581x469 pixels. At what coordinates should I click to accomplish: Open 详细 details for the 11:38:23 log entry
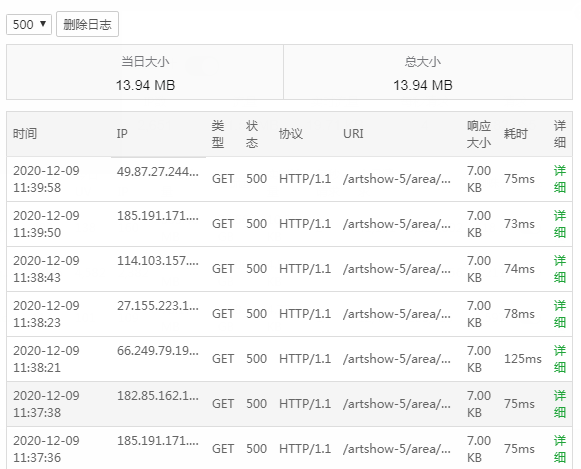click(x=560, y=314)
